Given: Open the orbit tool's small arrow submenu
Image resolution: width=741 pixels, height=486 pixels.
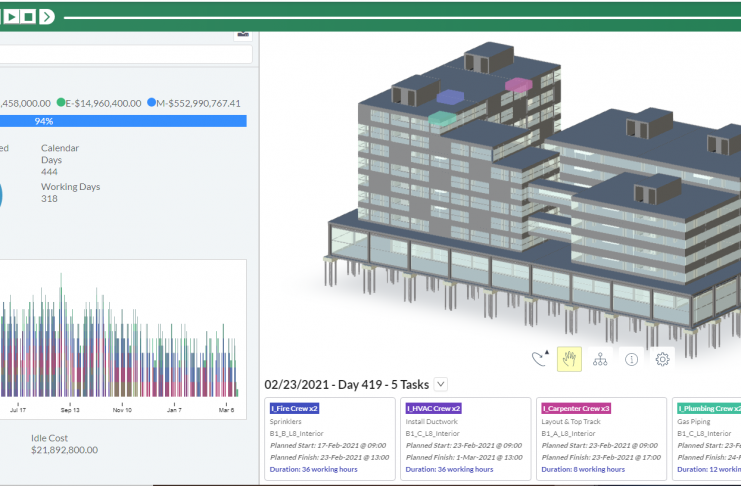Looking at the screenshot, I should pos(547,353).
